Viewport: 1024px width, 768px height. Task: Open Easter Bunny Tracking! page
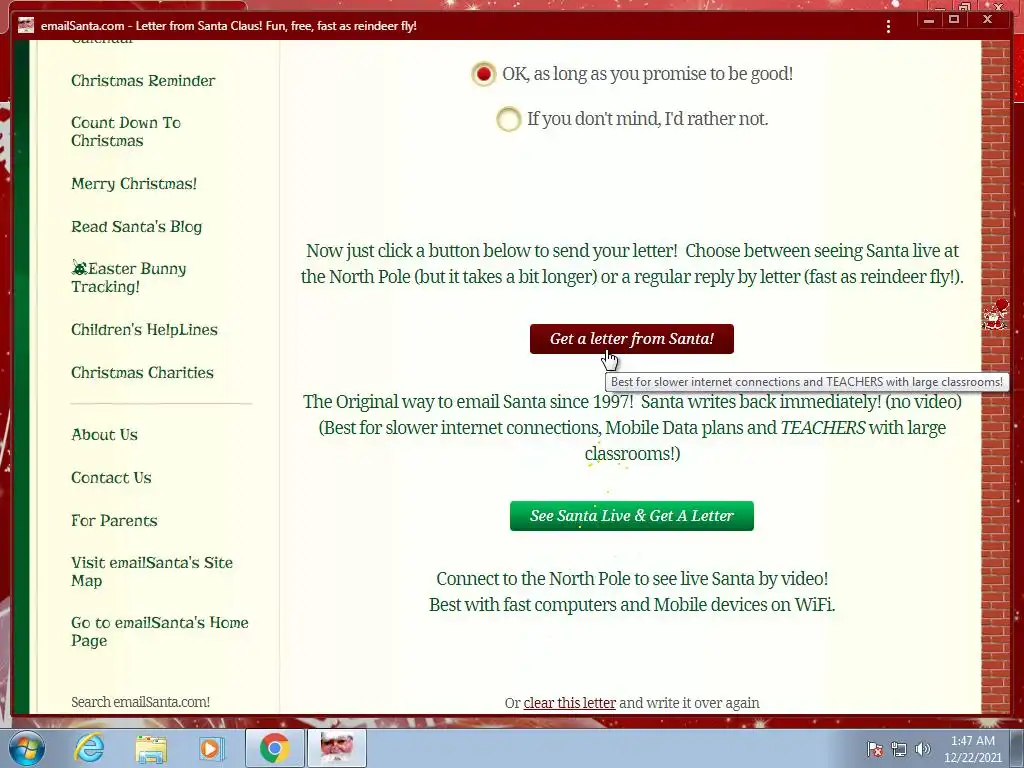coord(129,278)
